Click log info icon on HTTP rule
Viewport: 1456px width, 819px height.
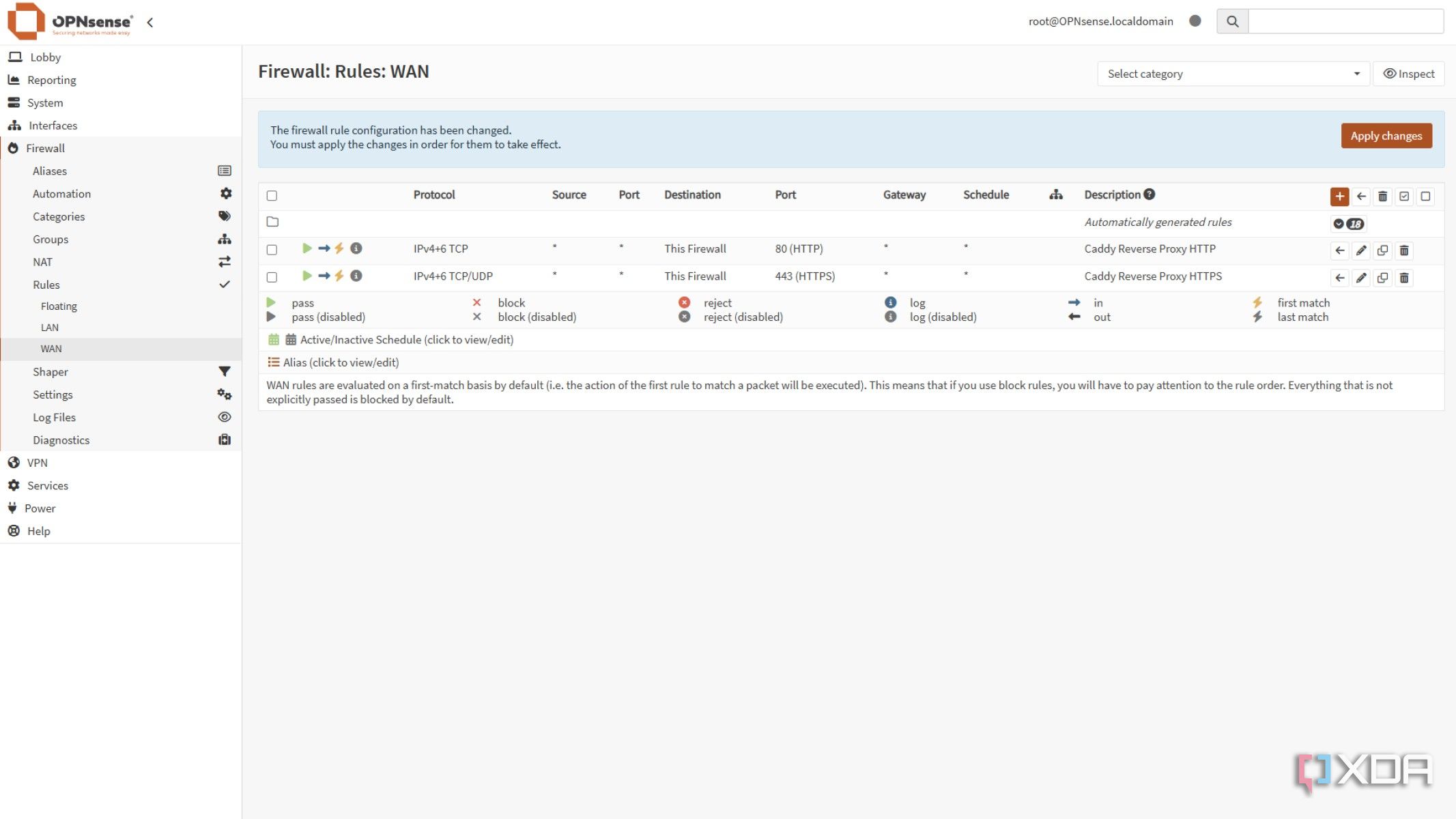pyautogui.click(x=356, y=248)
